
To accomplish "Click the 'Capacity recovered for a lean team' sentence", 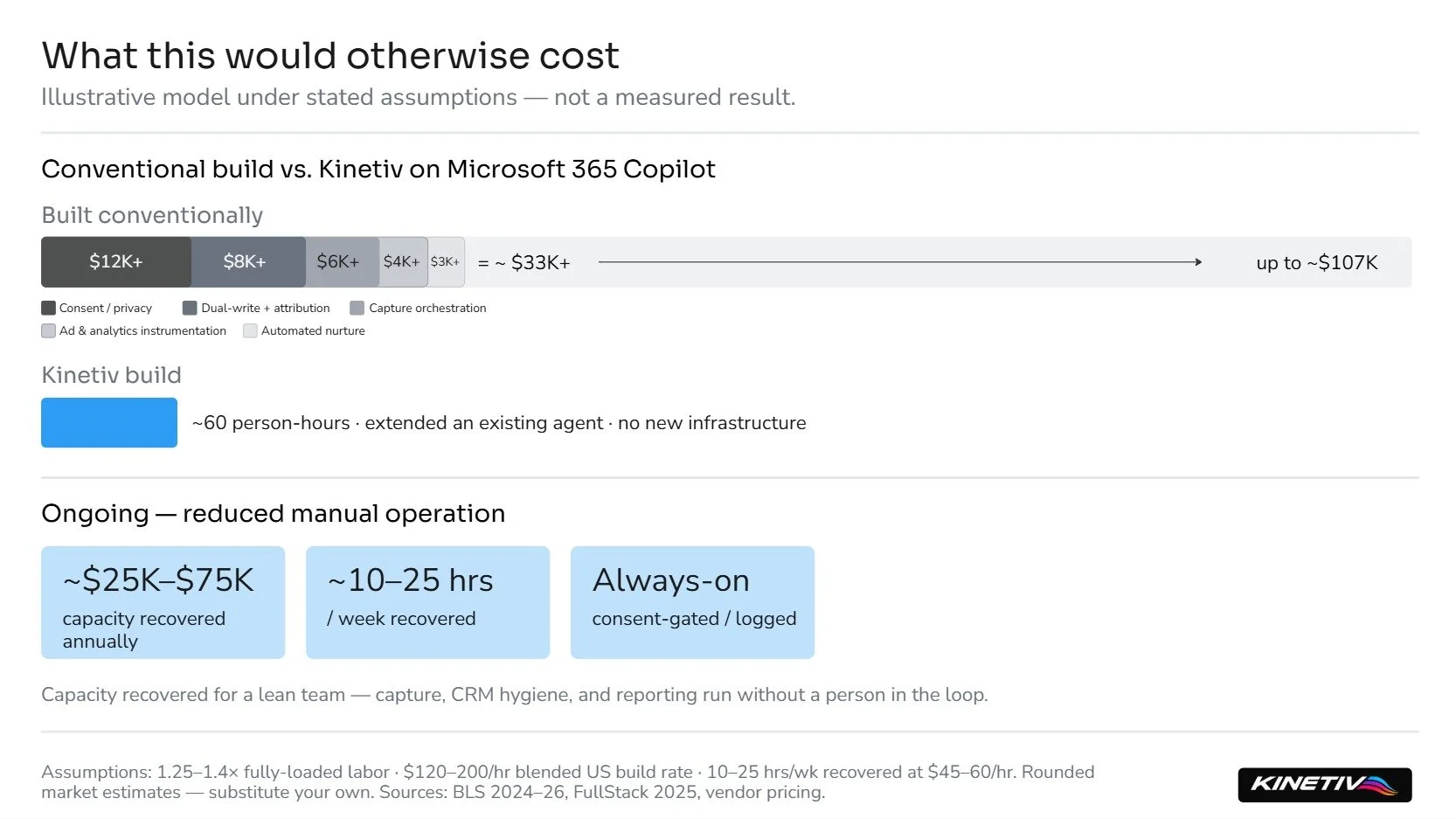I will [x=515, y=695].
